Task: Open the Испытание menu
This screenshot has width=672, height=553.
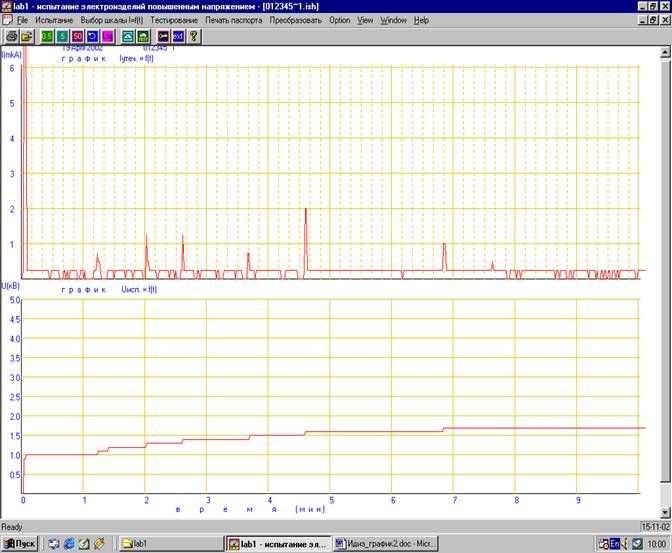Action: (x=54, y=20)
